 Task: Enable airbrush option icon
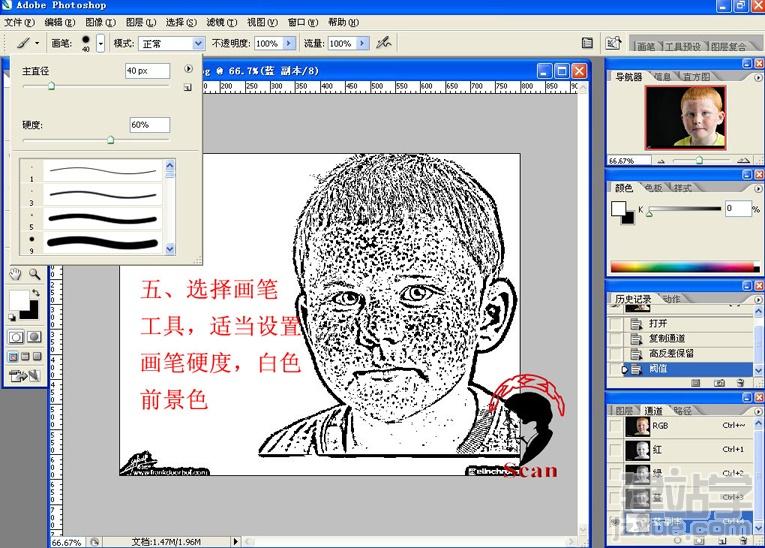point(384,43)
